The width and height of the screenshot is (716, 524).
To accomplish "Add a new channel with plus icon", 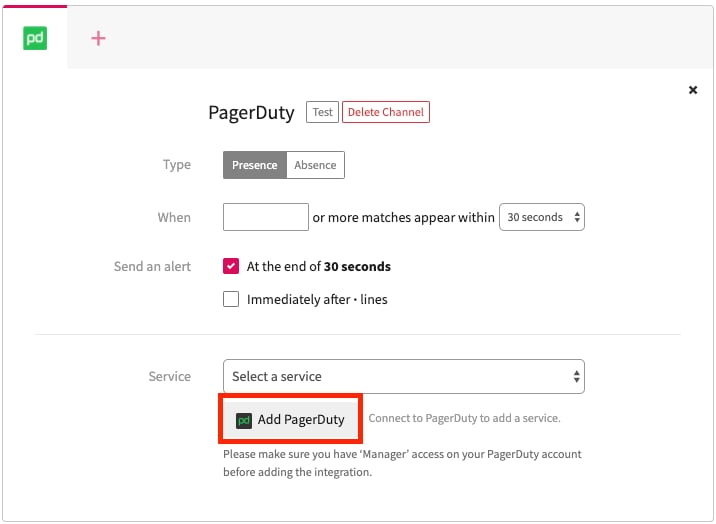I will pos(98,38).
